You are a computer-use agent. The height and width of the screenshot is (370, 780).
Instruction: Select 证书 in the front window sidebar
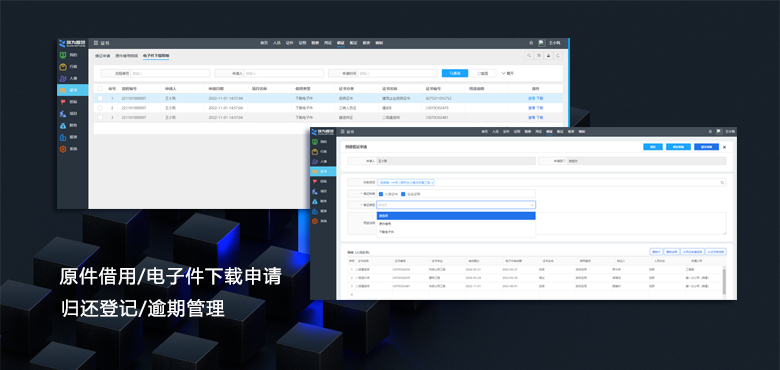[x=323, y=172]
